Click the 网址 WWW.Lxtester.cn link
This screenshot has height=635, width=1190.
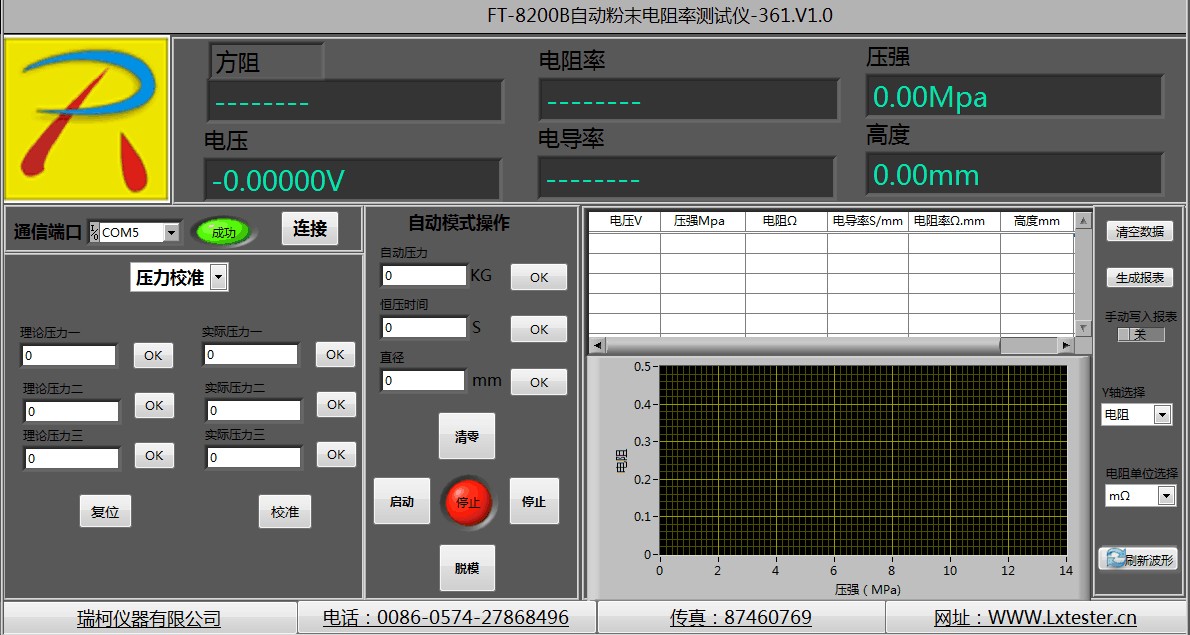(1035, 618)
